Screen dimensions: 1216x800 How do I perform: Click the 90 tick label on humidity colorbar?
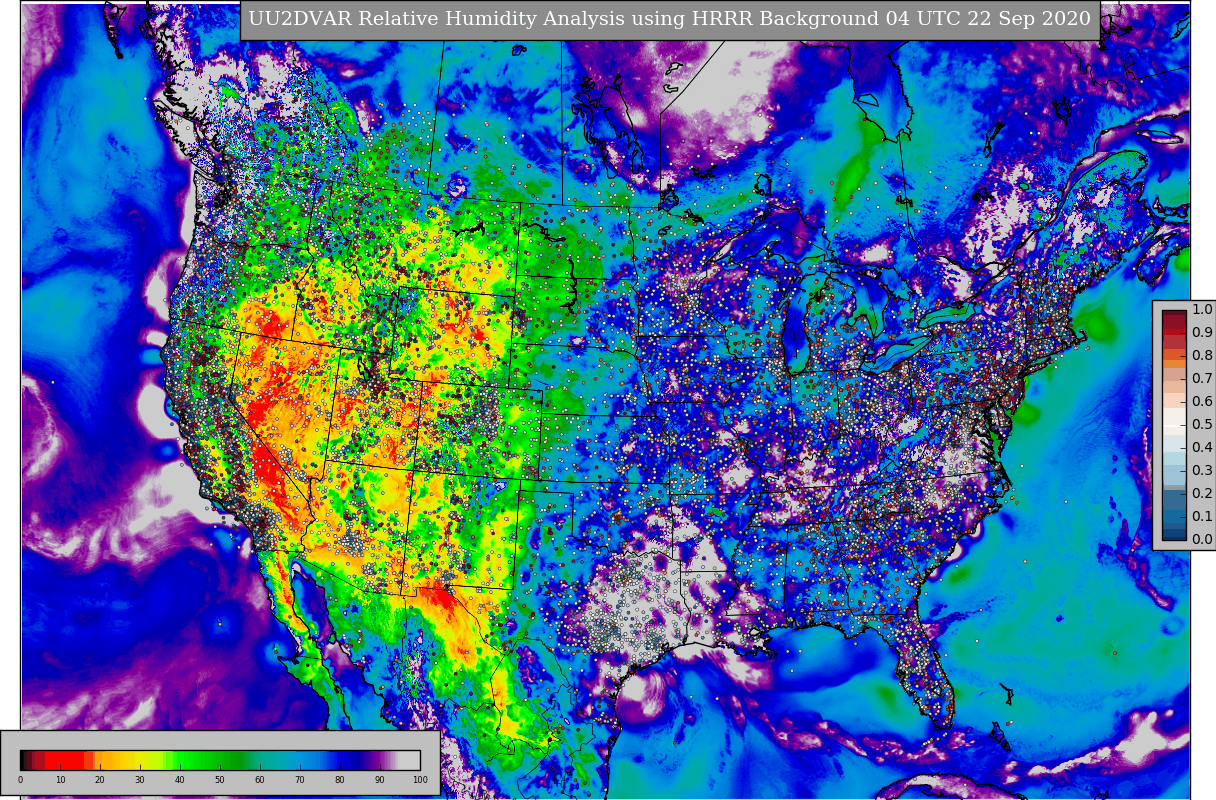[380, 780]
